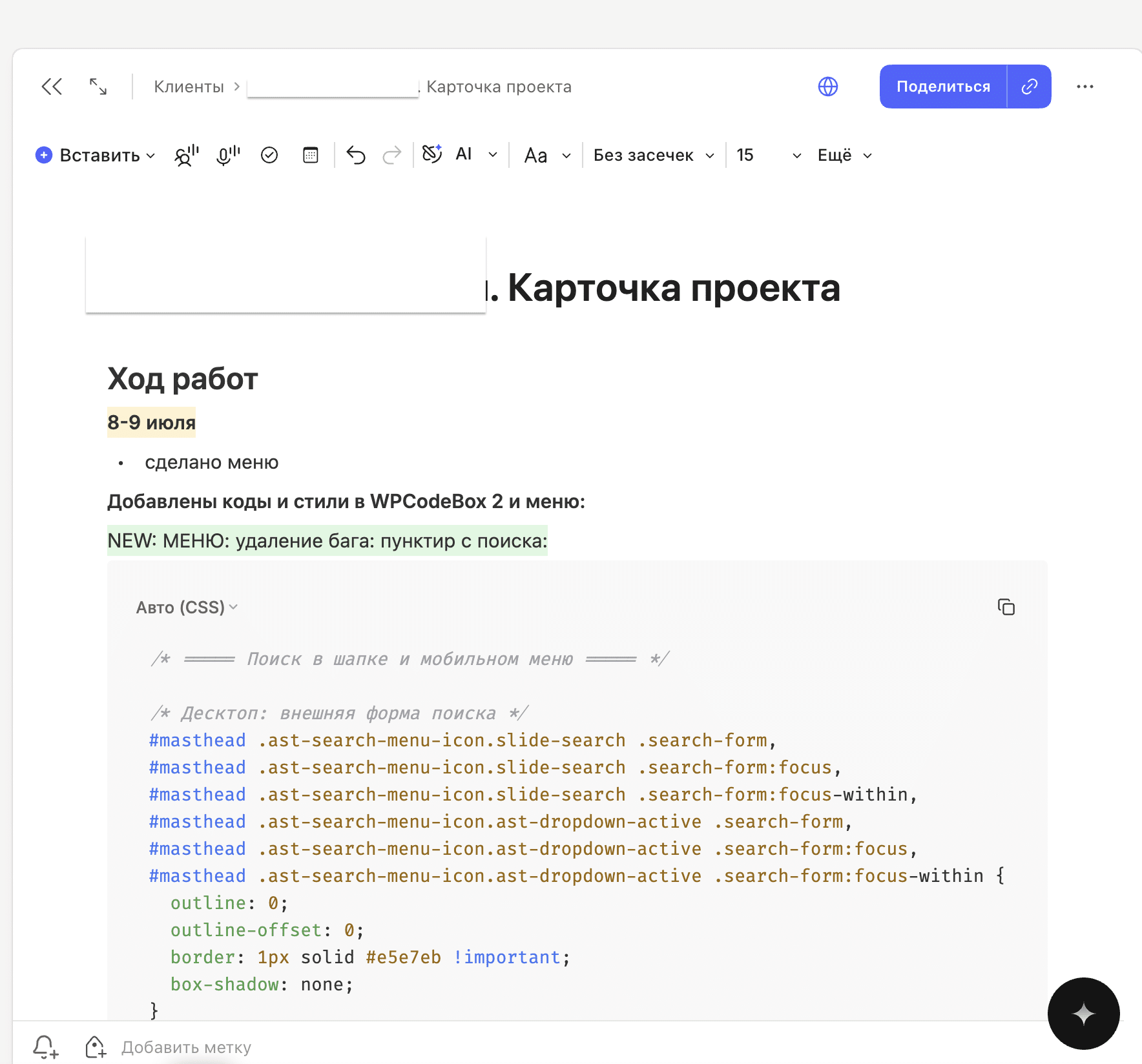
Task: Click the Десктоп: внешняя форма поиска comment
Action: (339, 713)
